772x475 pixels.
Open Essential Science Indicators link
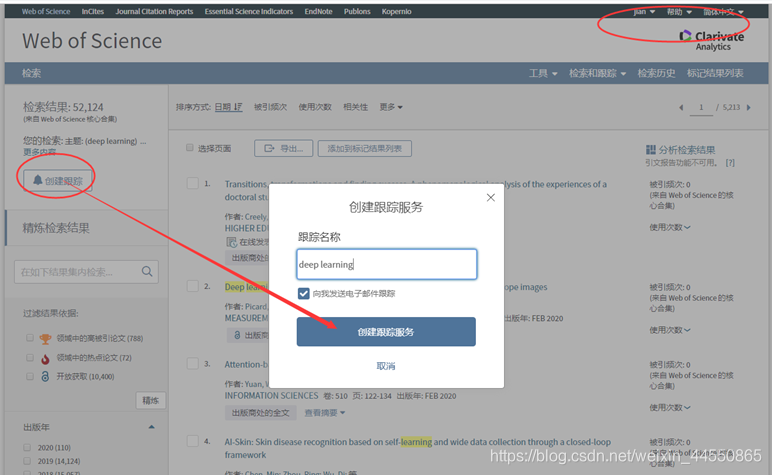[x=249, y=11]
